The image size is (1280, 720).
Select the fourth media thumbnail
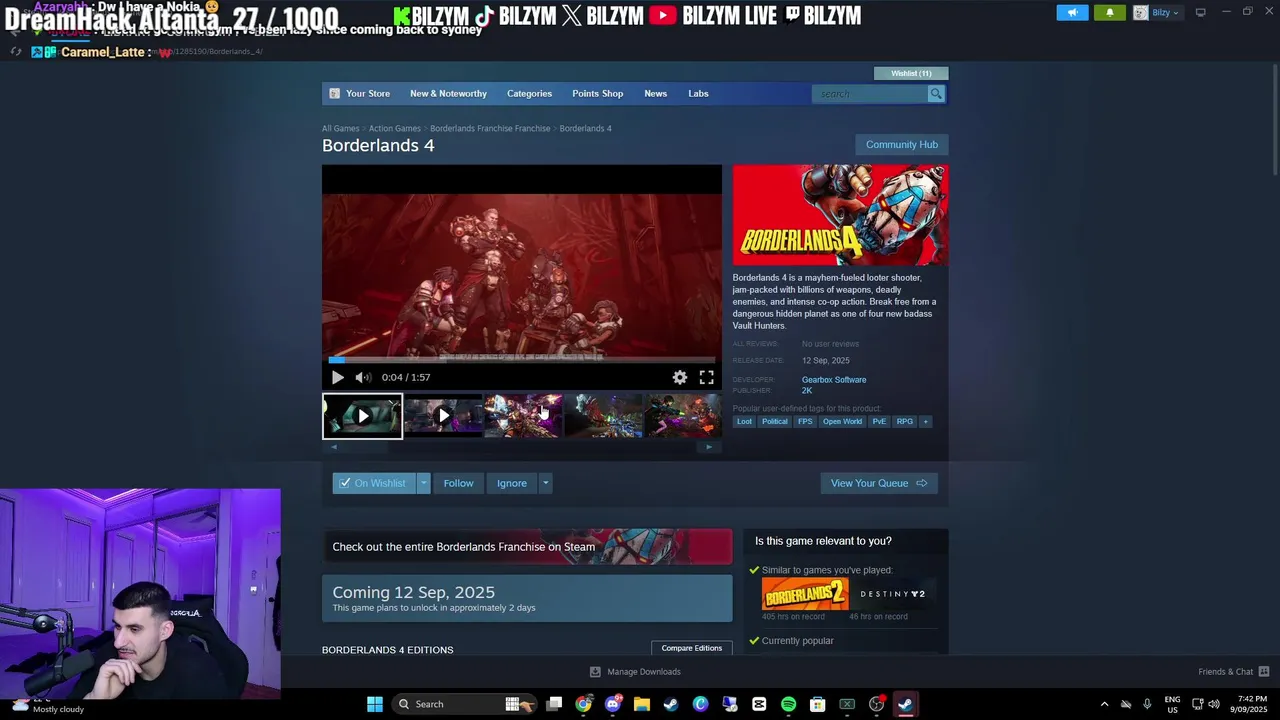pos(603,416)
